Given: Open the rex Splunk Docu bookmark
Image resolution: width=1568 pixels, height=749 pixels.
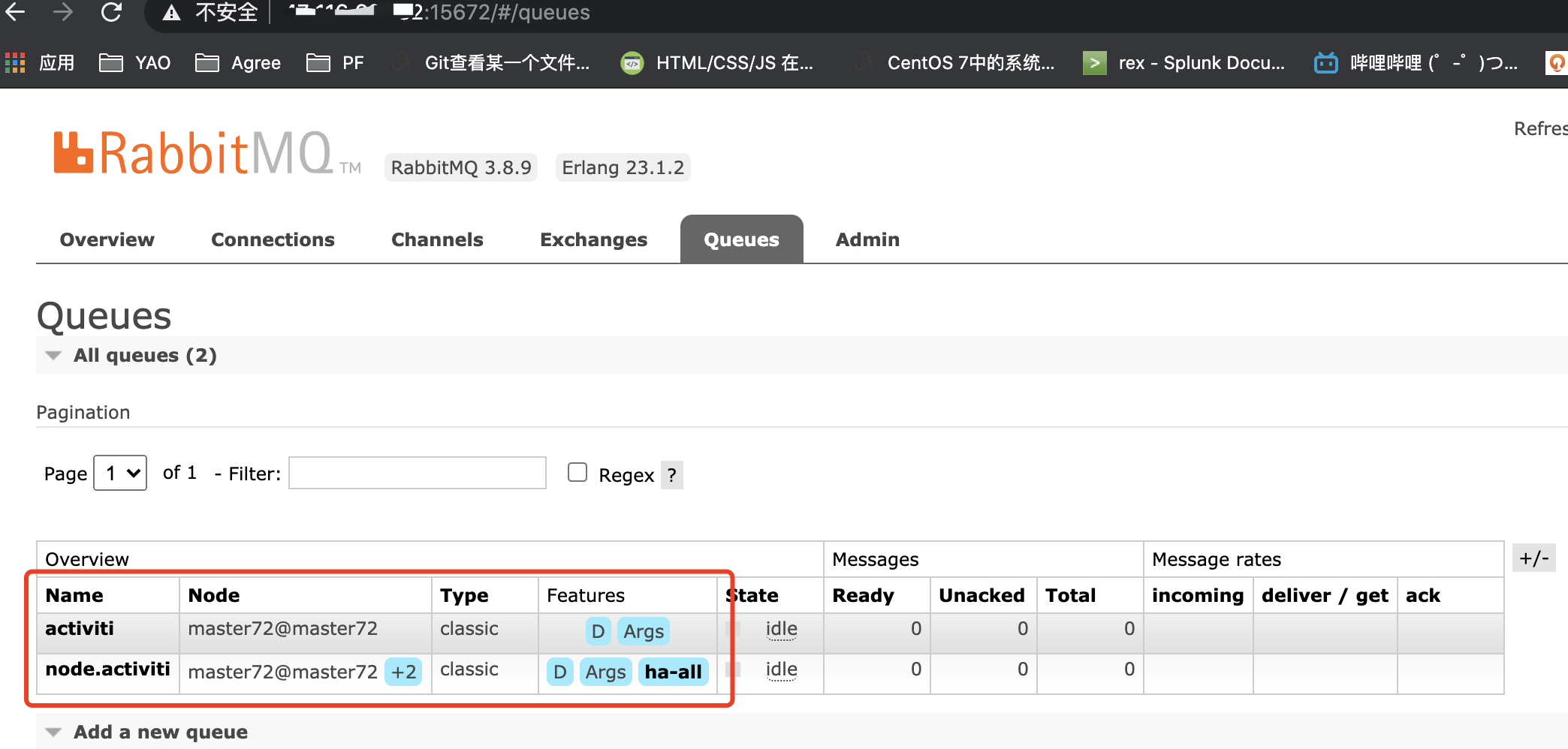Looking at the screenshot, I should 1184,62.
